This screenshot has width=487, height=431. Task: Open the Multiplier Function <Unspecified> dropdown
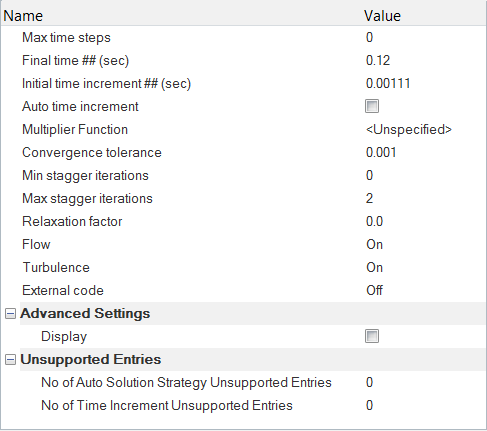coord(424,129)
